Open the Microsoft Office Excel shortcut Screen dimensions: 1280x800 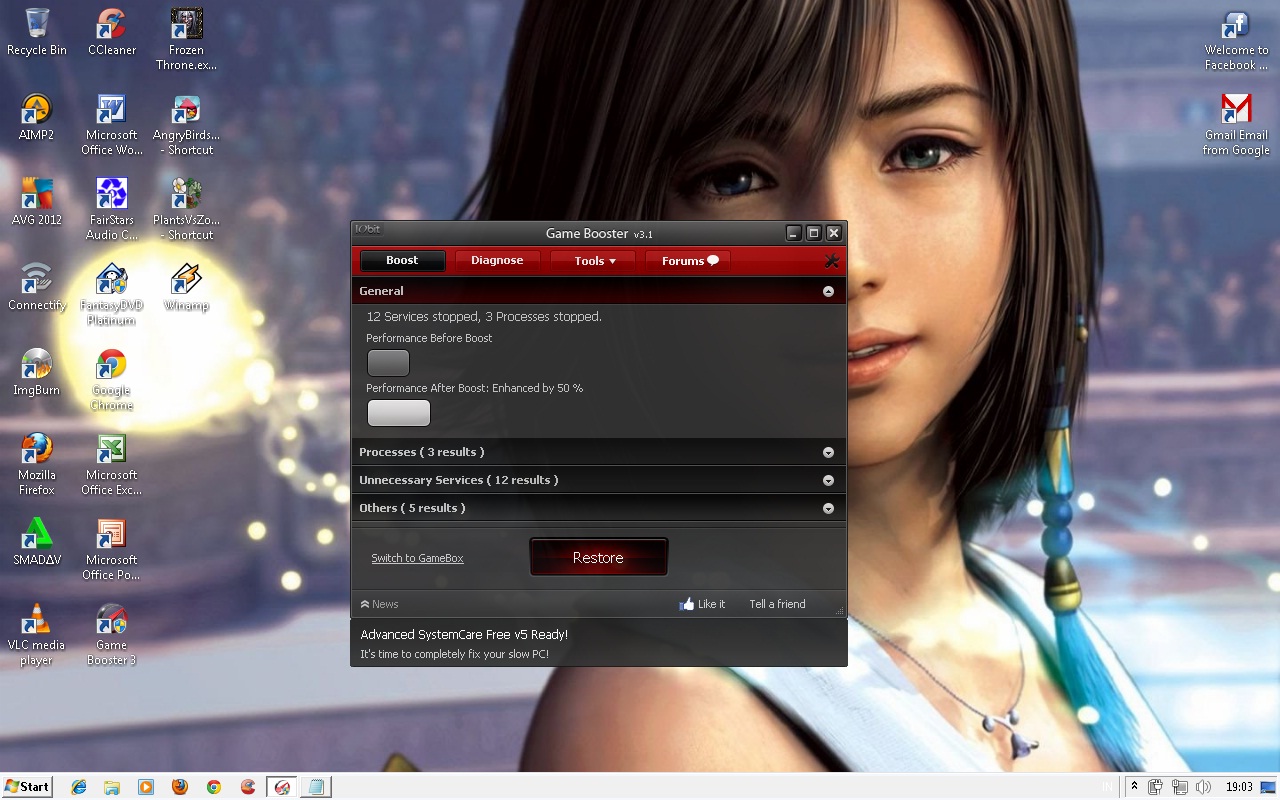[x=112, y=465]
